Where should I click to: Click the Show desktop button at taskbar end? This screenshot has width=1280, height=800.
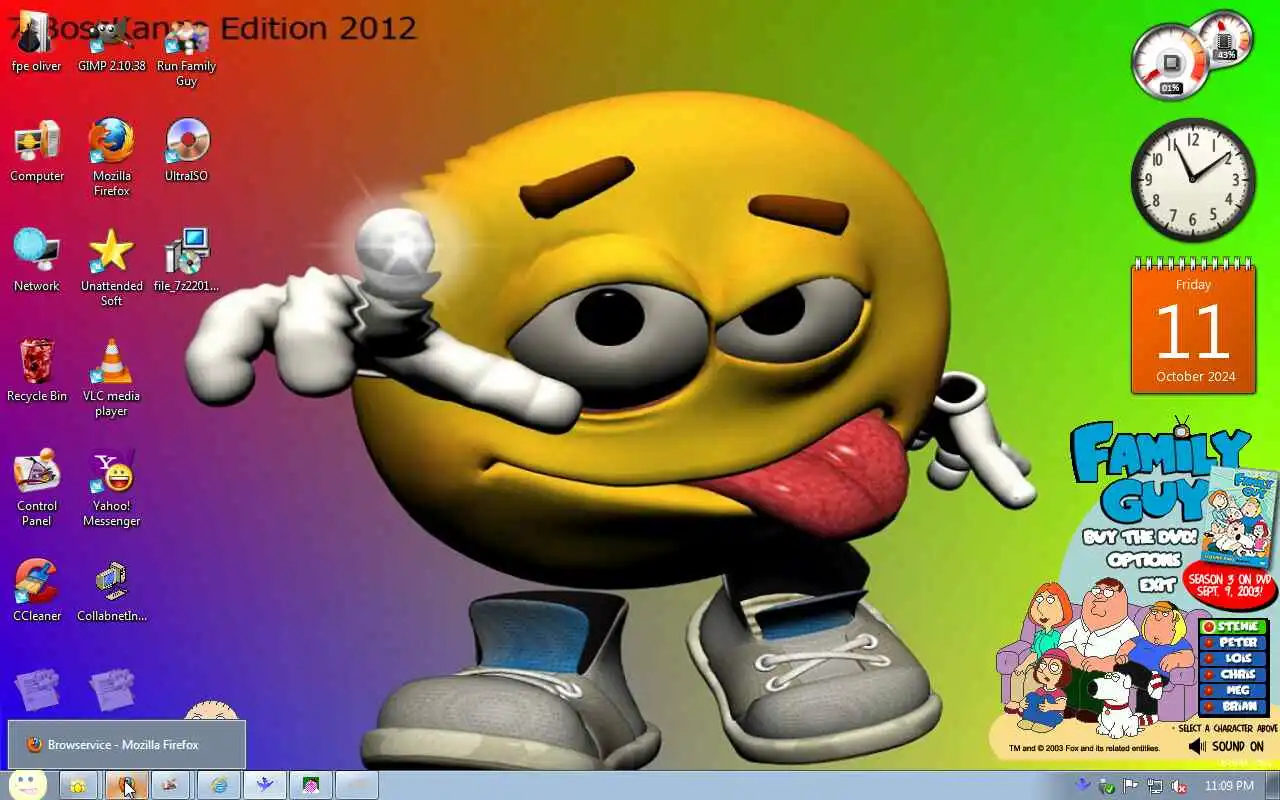point(1272,786)
